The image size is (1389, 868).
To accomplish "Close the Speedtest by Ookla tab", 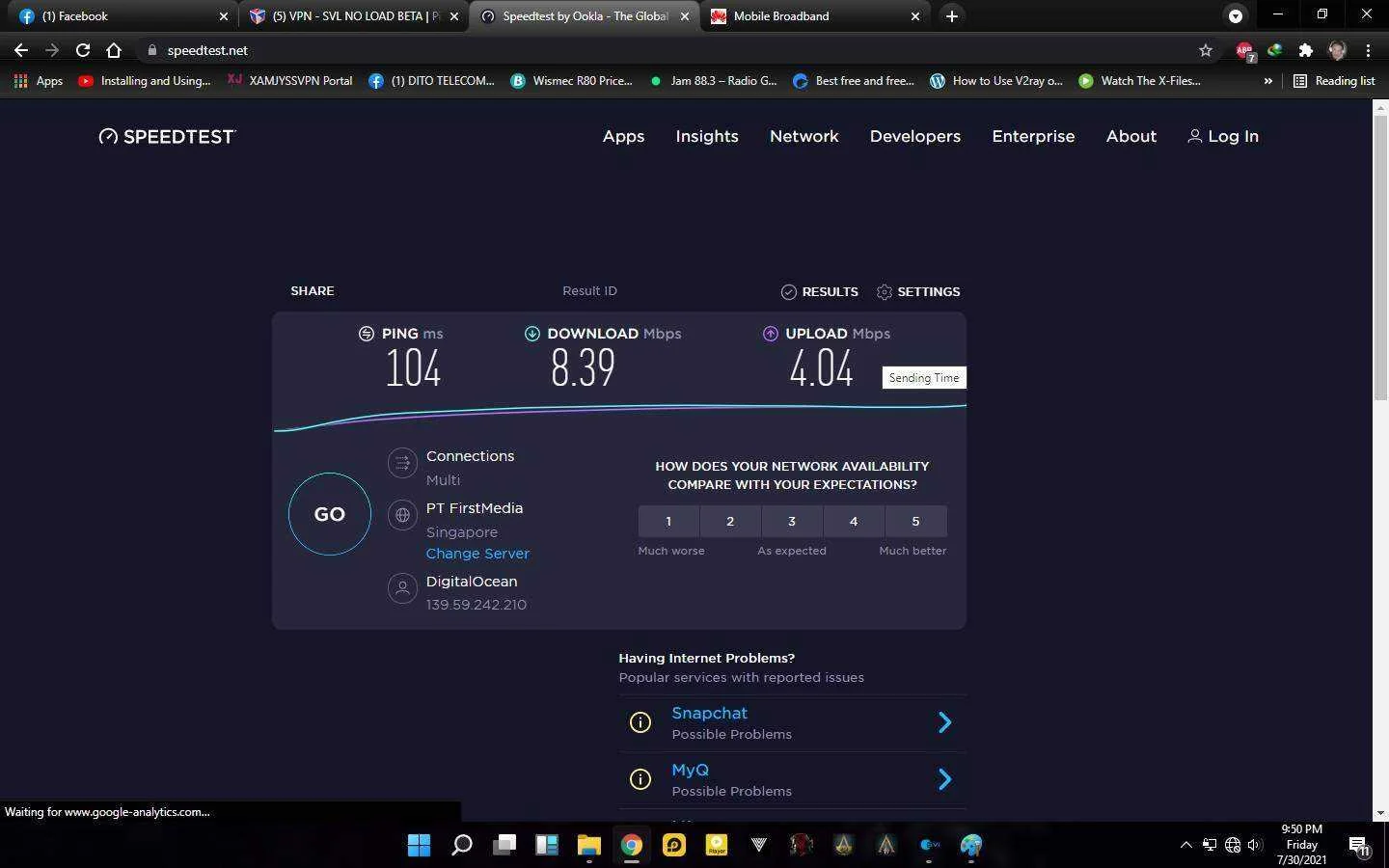I will (x=685, y=16).
